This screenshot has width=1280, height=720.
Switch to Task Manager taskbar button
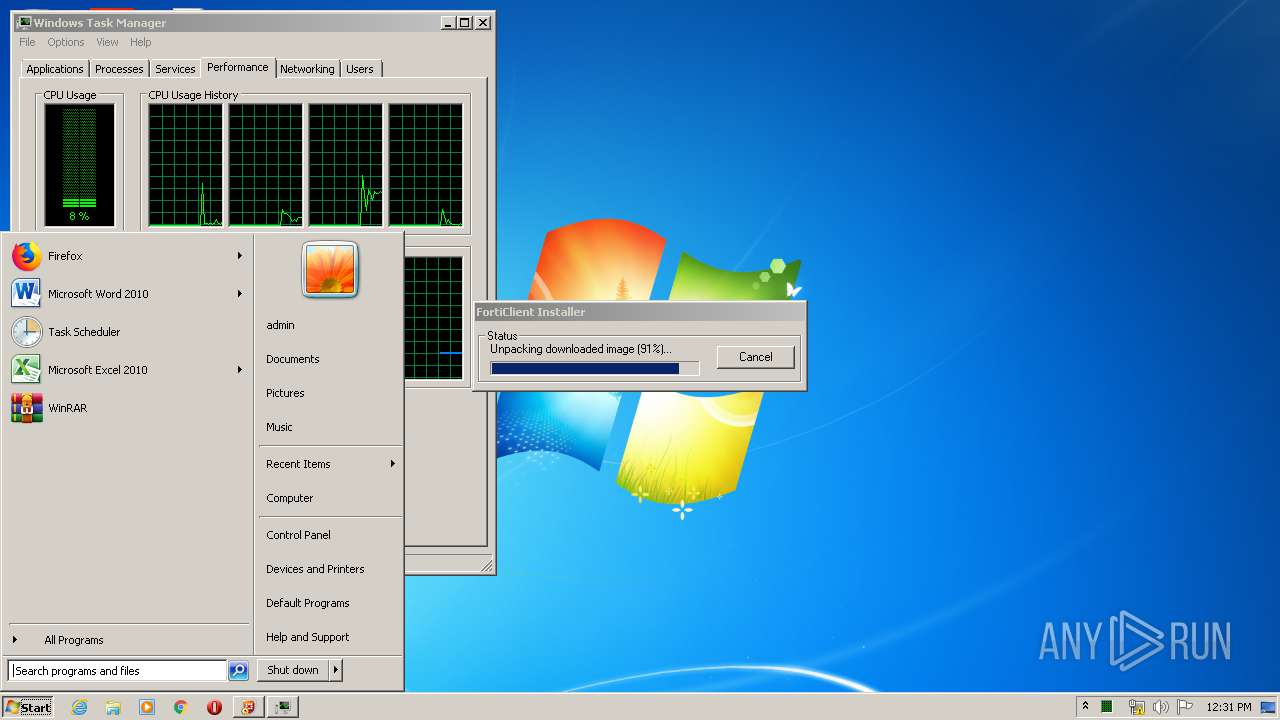(284, 707)
